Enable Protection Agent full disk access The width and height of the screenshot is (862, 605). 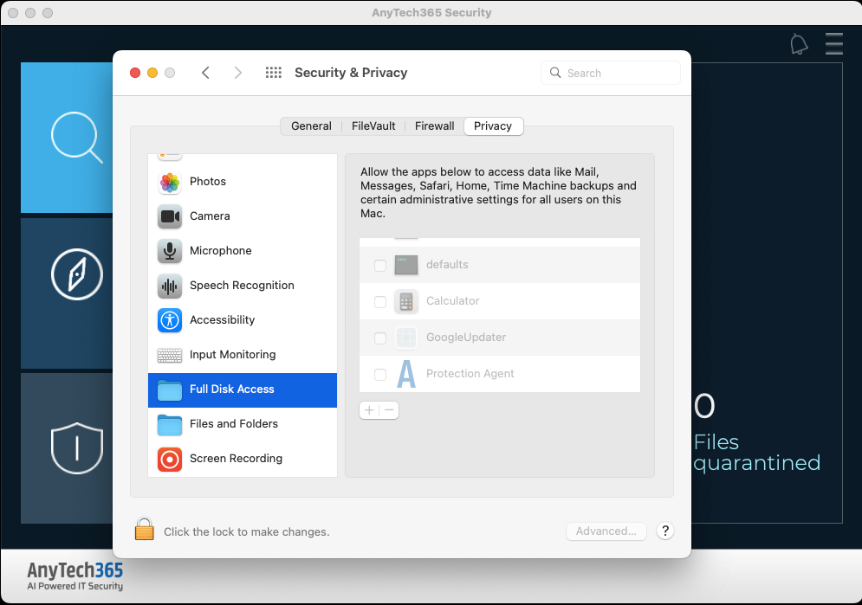click(380, 374)
